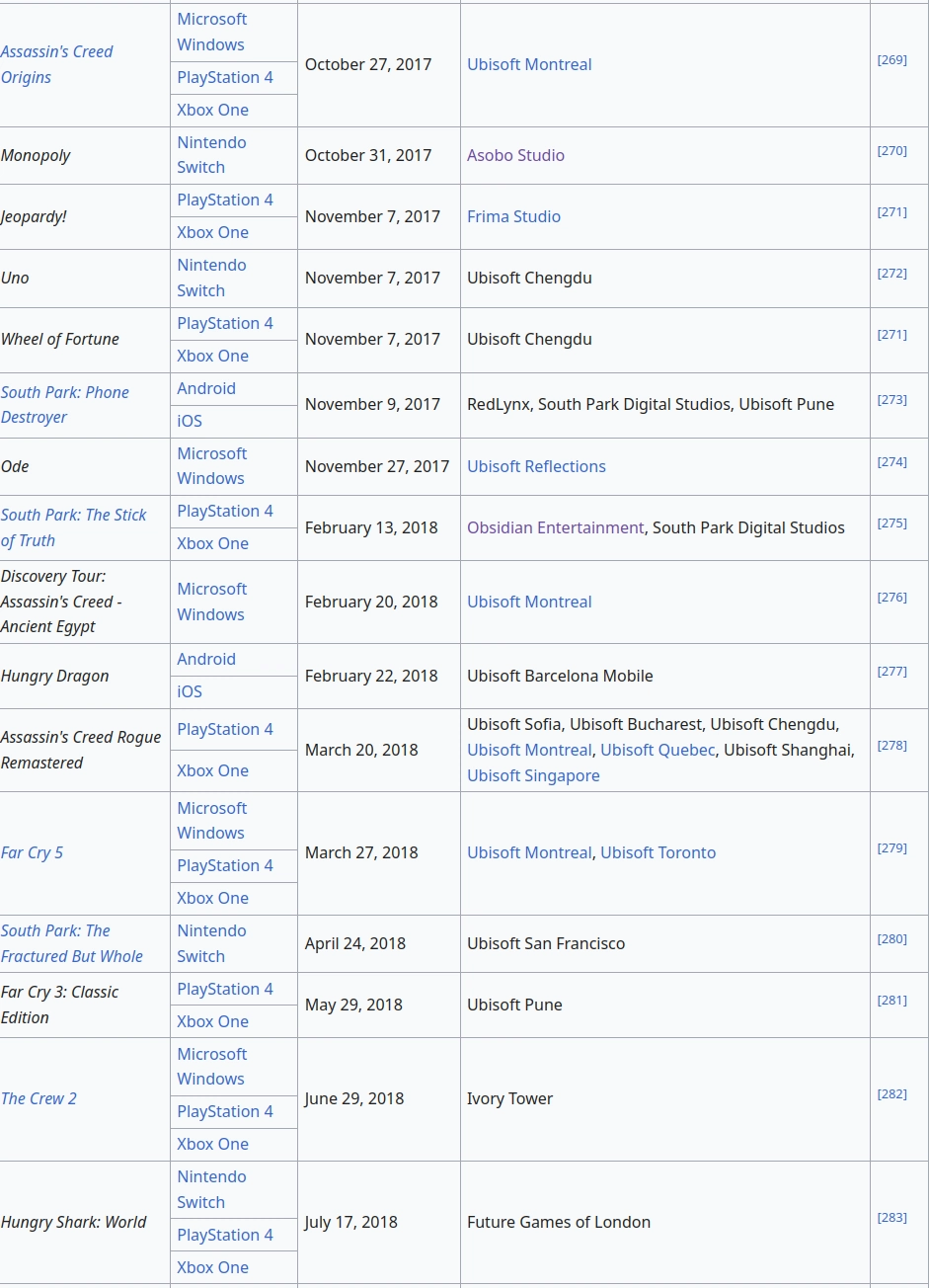Open Ubisoft Montreal link in Assassin's Creed Origins row
Image resolution: width=929 pixels, height=1288 pixels.
tap(529, 64)
